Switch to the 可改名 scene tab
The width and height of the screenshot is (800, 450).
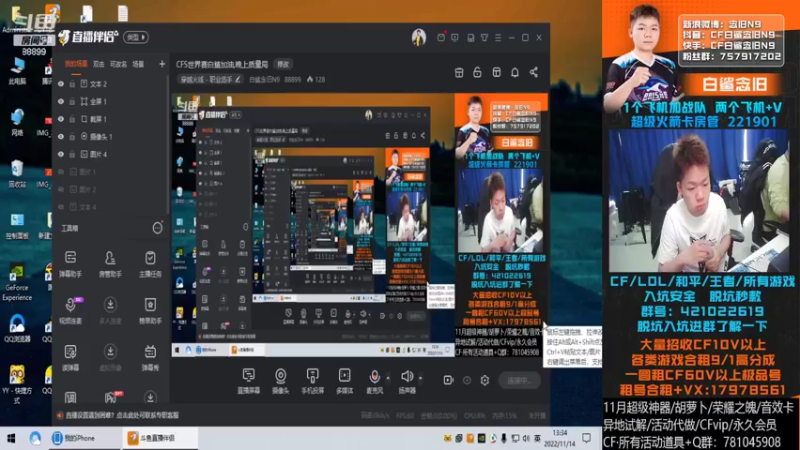click(118, 64)
